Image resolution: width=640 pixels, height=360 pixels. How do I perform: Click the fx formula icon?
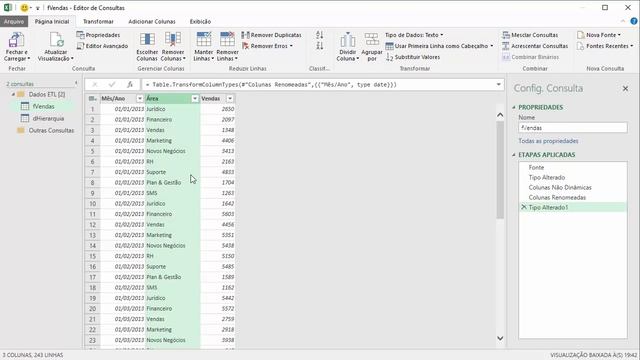tap(130, 84)
